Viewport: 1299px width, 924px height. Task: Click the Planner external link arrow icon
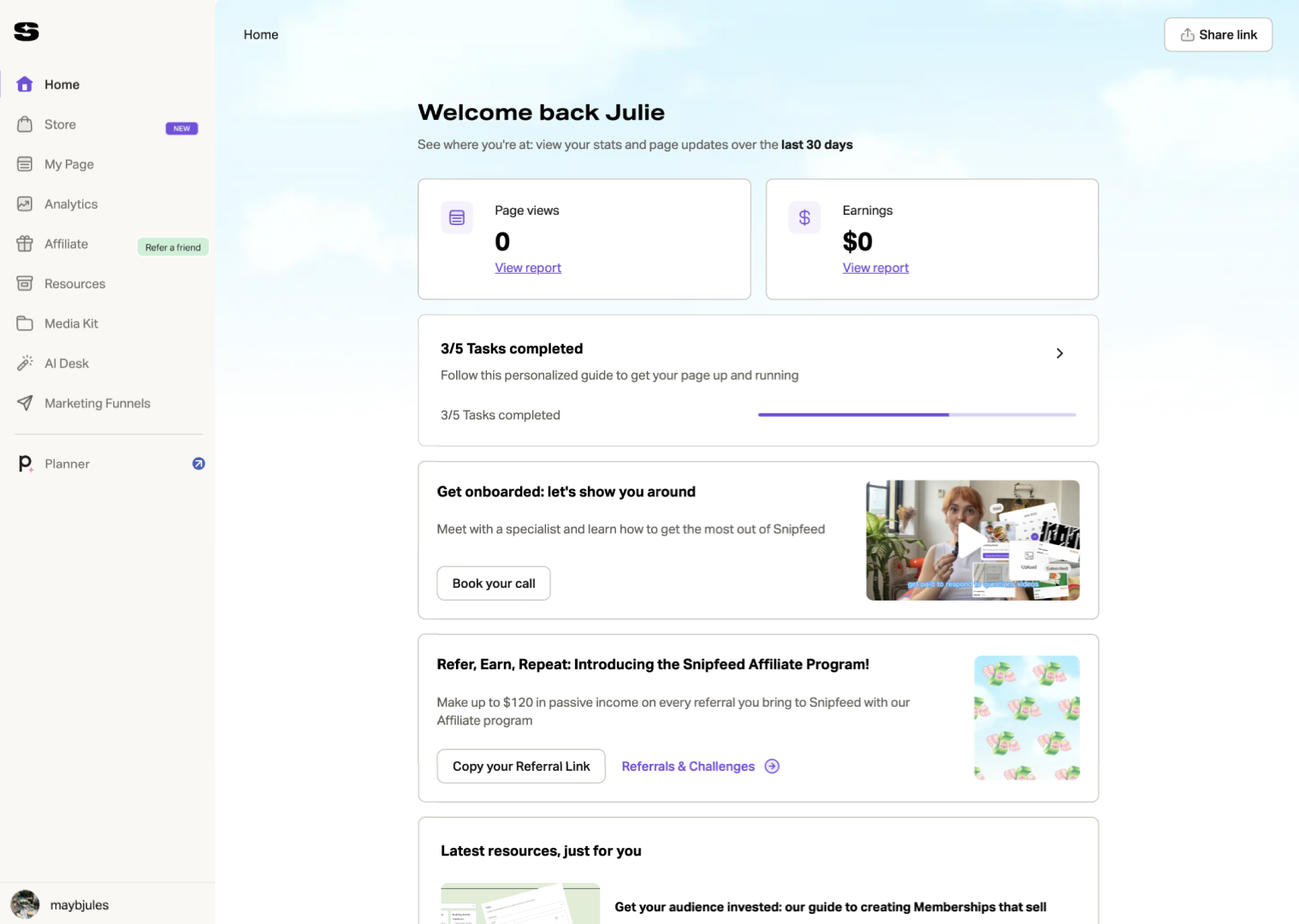[199, 464]
